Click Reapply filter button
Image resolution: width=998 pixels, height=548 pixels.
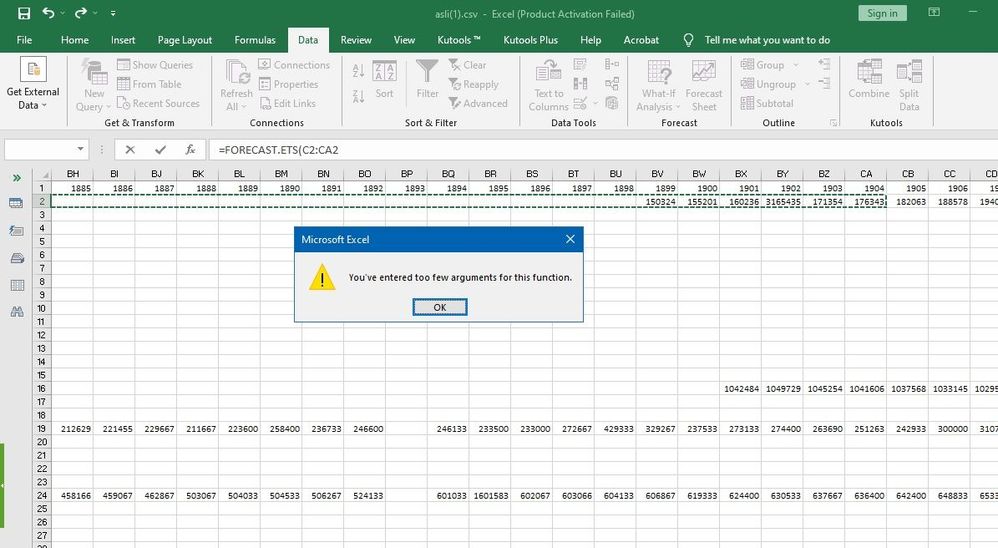[x=474, y=84]
